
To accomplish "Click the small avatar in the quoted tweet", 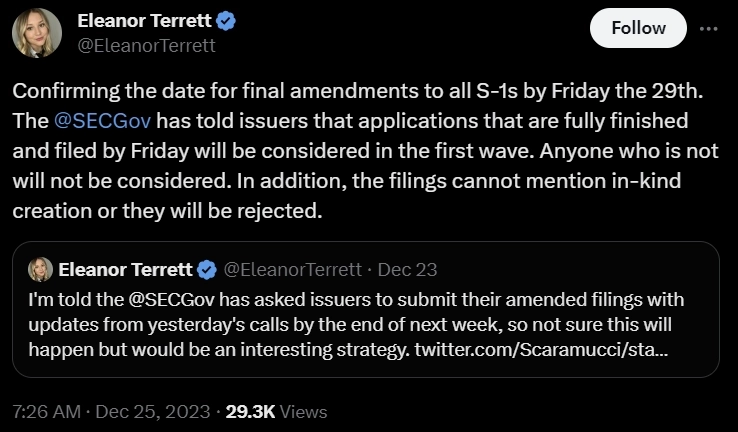I will tap(41, 270).
